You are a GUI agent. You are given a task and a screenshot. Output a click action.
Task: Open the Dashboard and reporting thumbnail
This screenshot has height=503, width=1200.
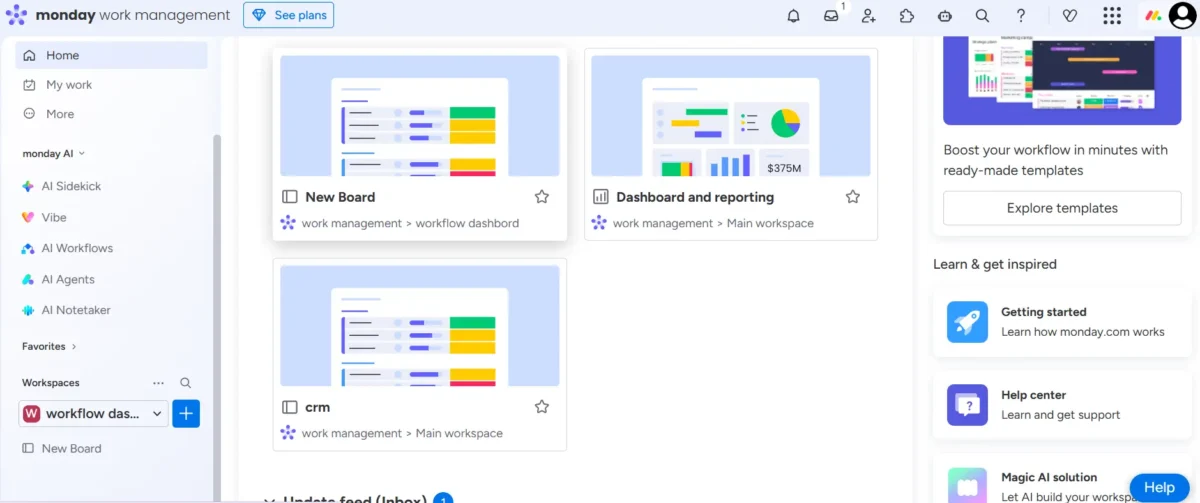(731, 115)
